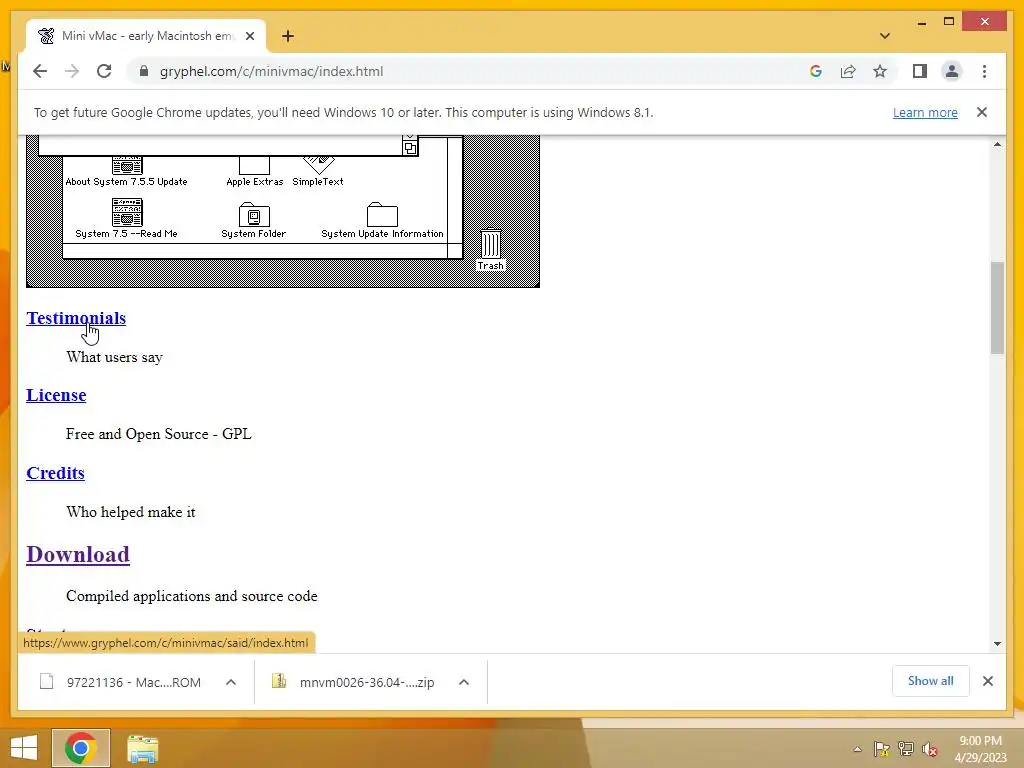Image resolution: width=1024 pixels, height=768 pixels.
Task: Open File Explorer from the taskbar
Action: pyautogui.click(x=142, y=748)
